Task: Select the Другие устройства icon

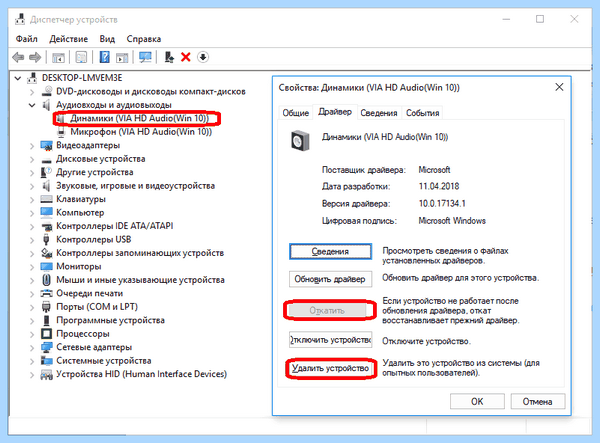Action: [46, 172]
